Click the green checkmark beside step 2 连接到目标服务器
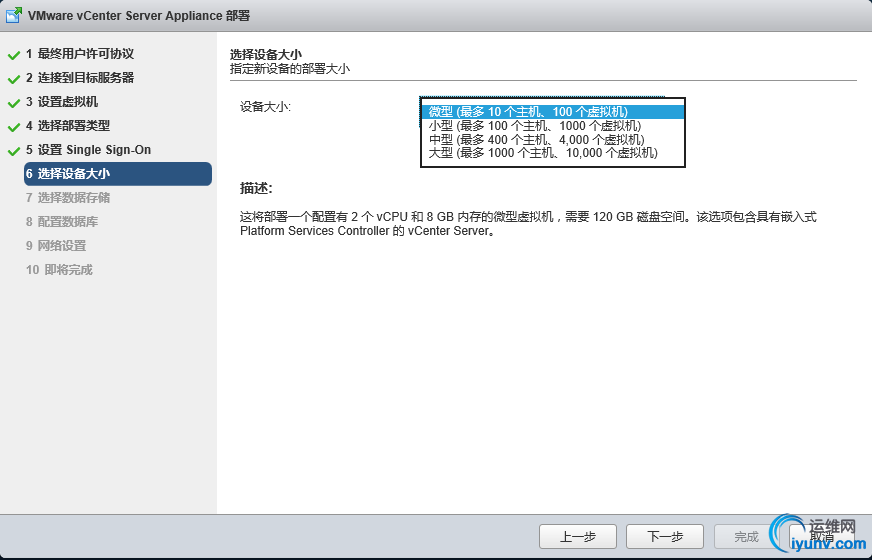872x560 pixels. [14, 79]
